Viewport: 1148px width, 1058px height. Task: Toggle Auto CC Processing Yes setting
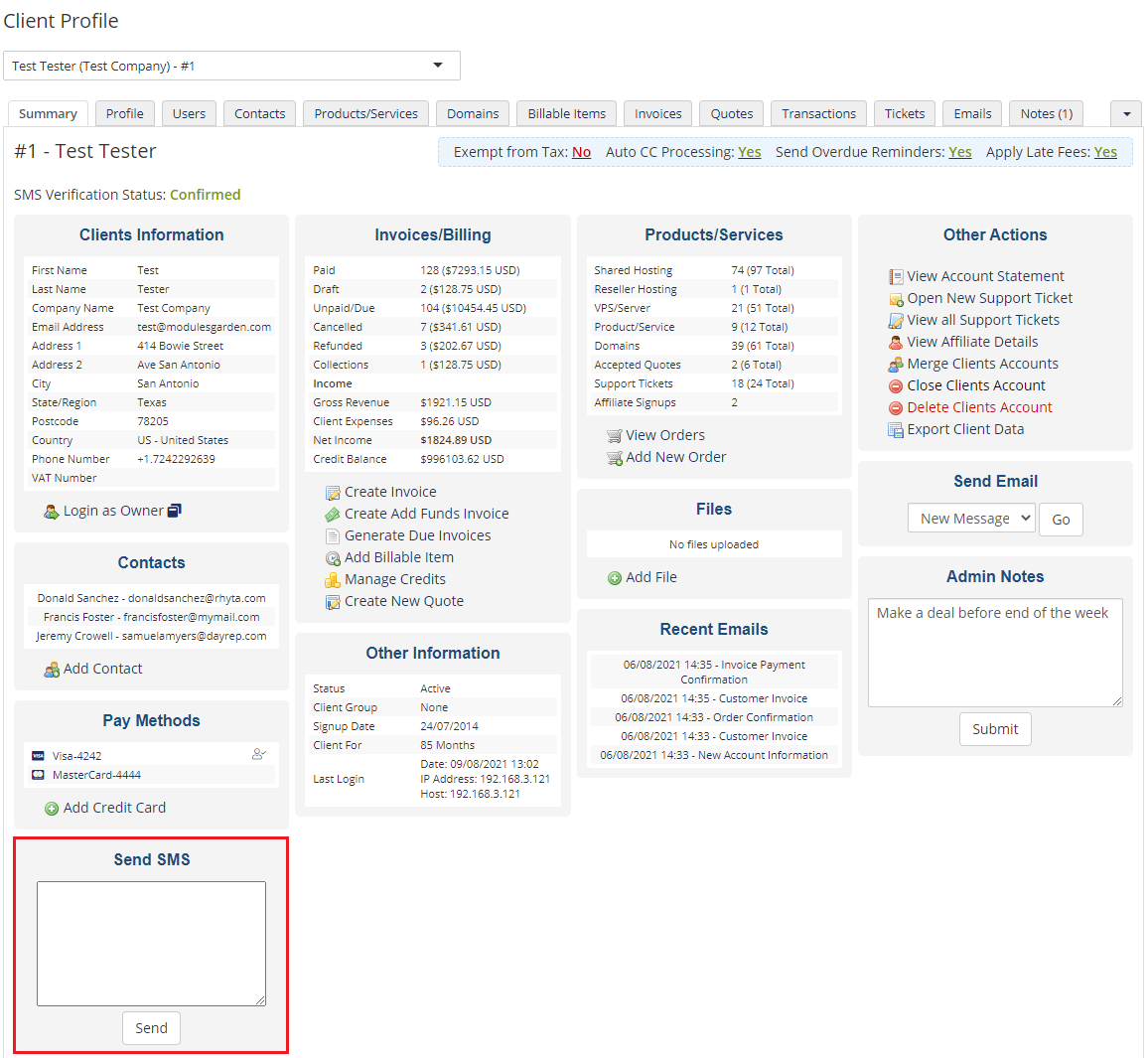coord(749,152)
